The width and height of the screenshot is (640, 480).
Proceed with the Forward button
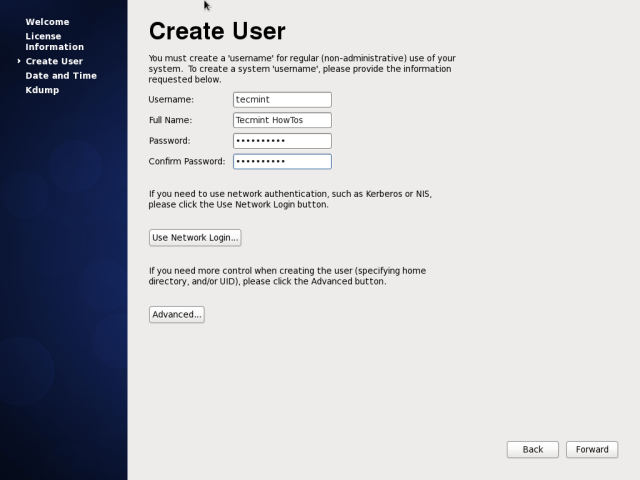point(592,449)
